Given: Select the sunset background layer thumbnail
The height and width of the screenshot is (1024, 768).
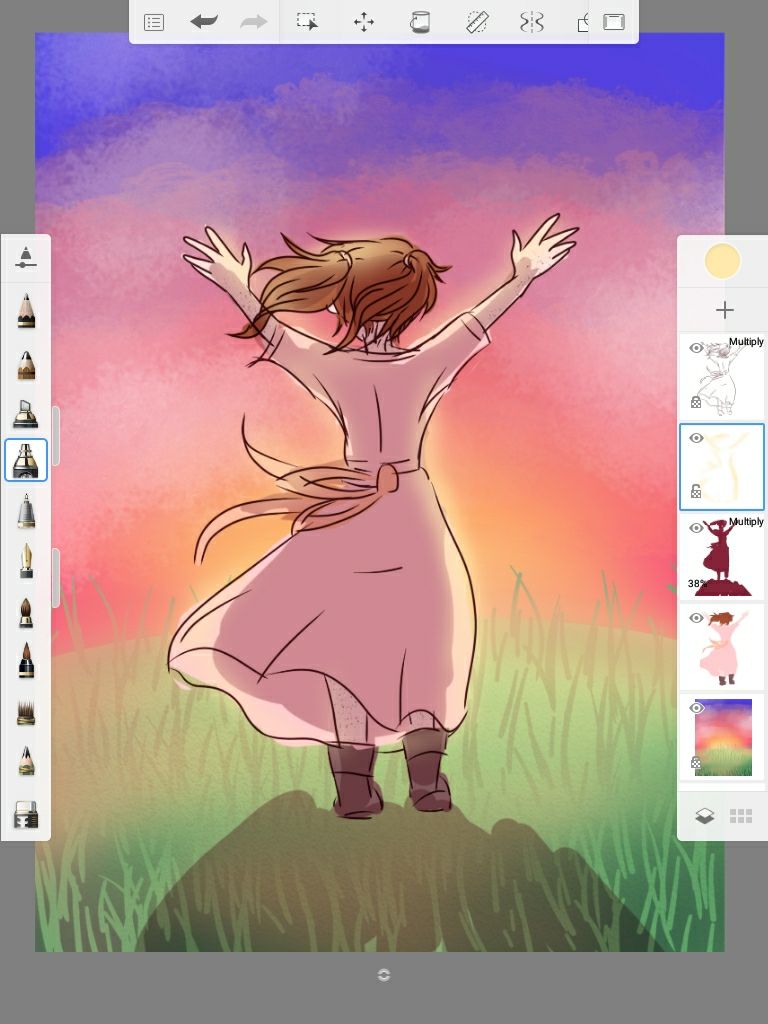Looking at the screenshot, I should 722,737.
